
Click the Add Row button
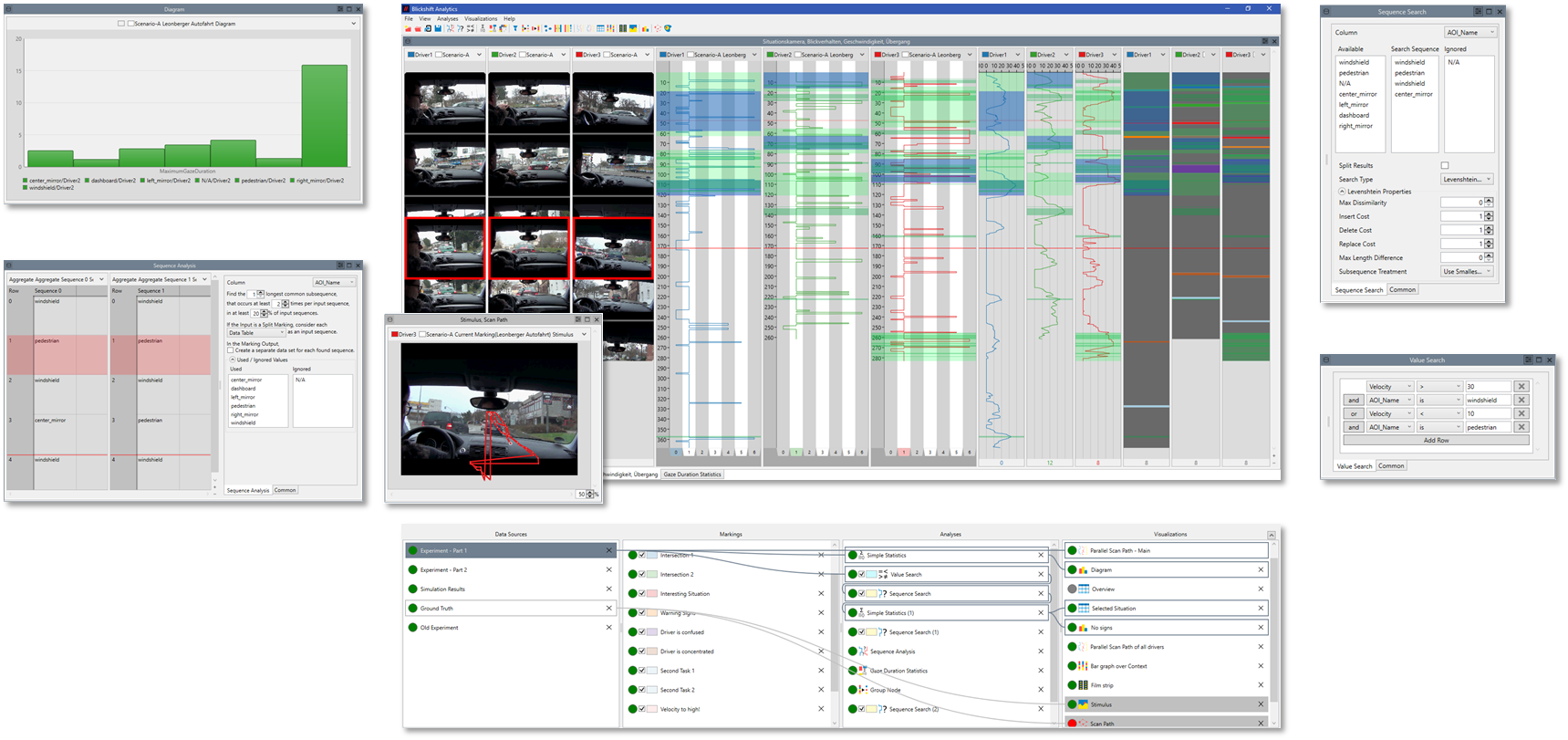click(x=1436, y=440)
